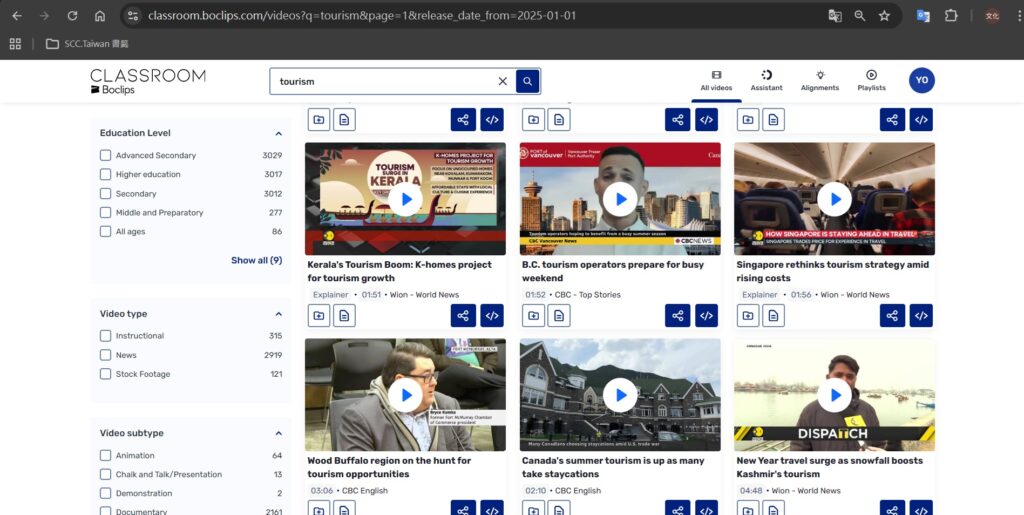Screen dimensions: 1024x515
Task: View transcript of Kerala's Tourism Boom video
Action: 344,316
